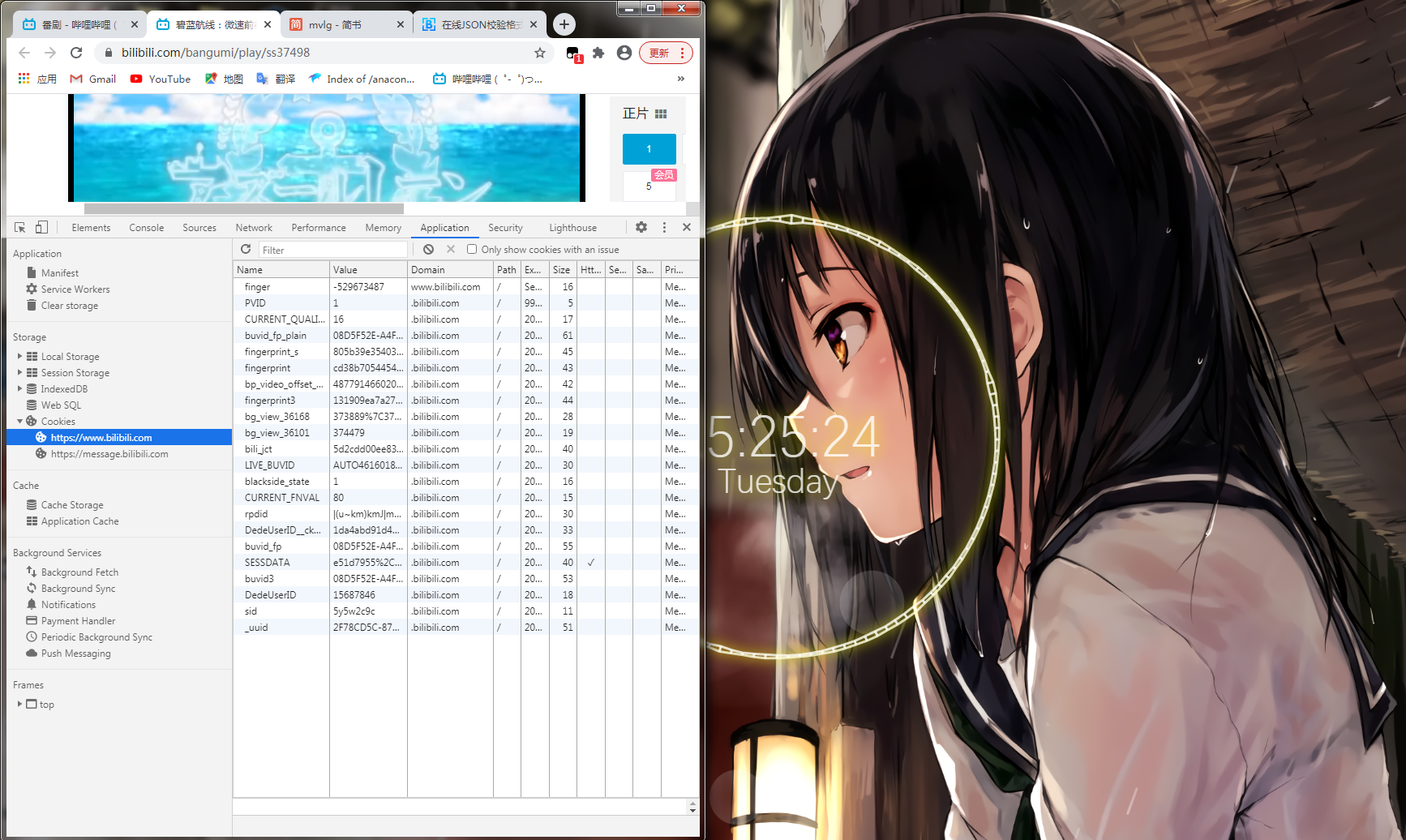The image size is (1406, 840).
Task: Toggle the device toolbar icon
Action: tap(41, 228)
